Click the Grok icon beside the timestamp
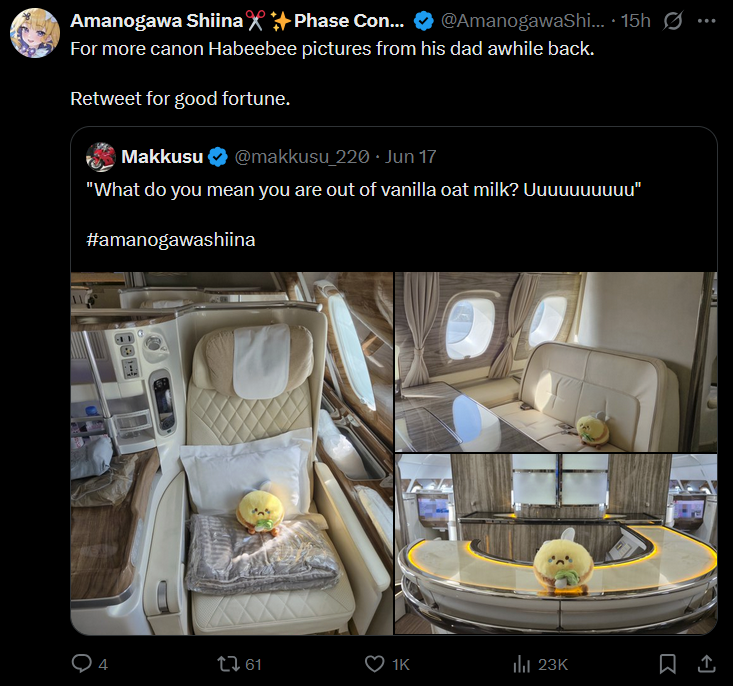The image size is (733, 686). pyautogui.click(x=673, y=20)
